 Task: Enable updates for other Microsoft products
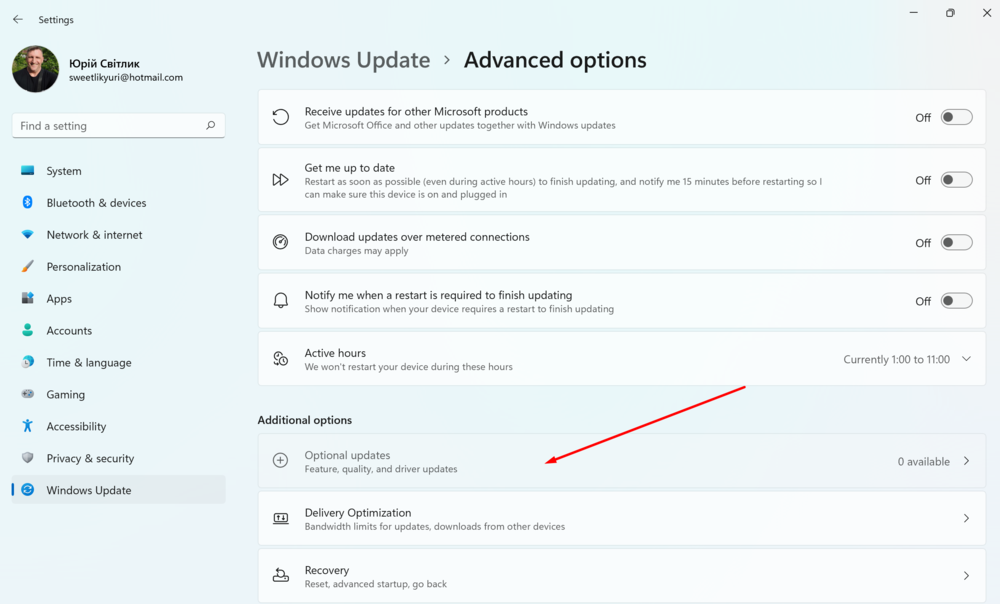pos(956,118)
